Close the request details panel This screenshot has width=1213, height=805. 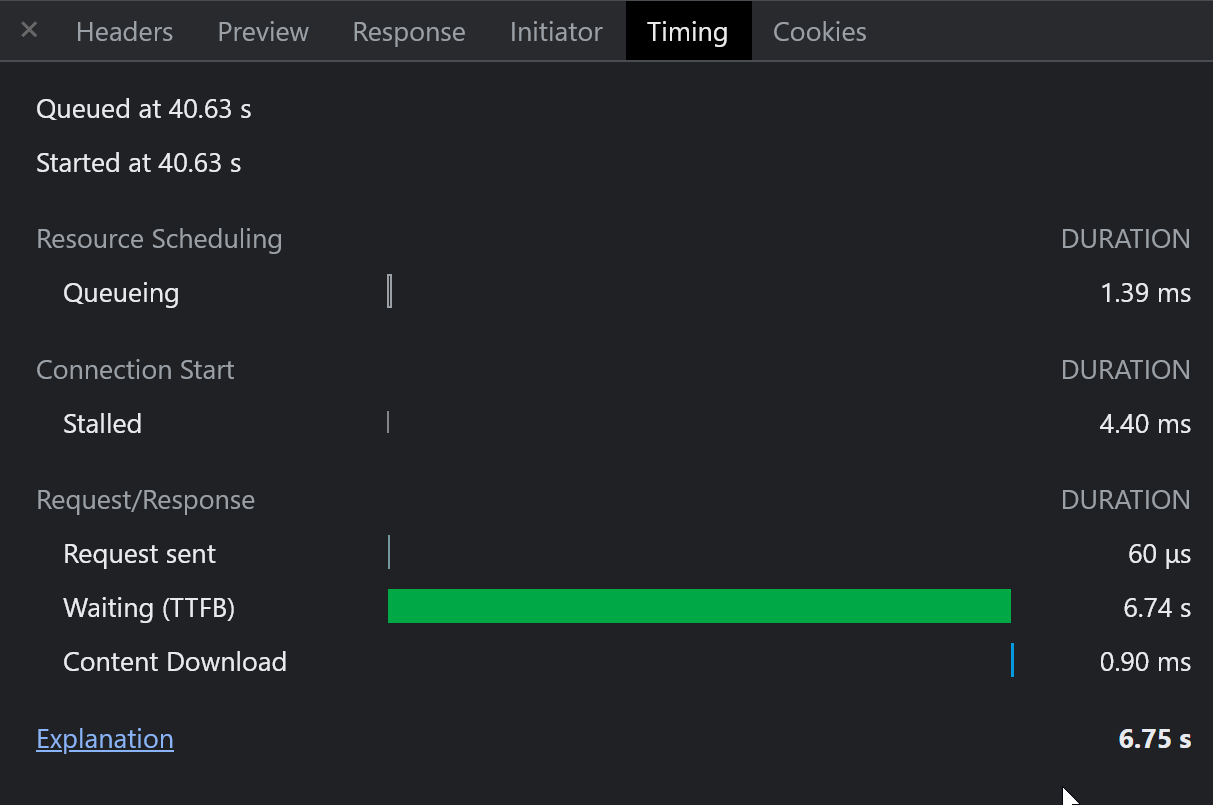(x=29, y=31)
